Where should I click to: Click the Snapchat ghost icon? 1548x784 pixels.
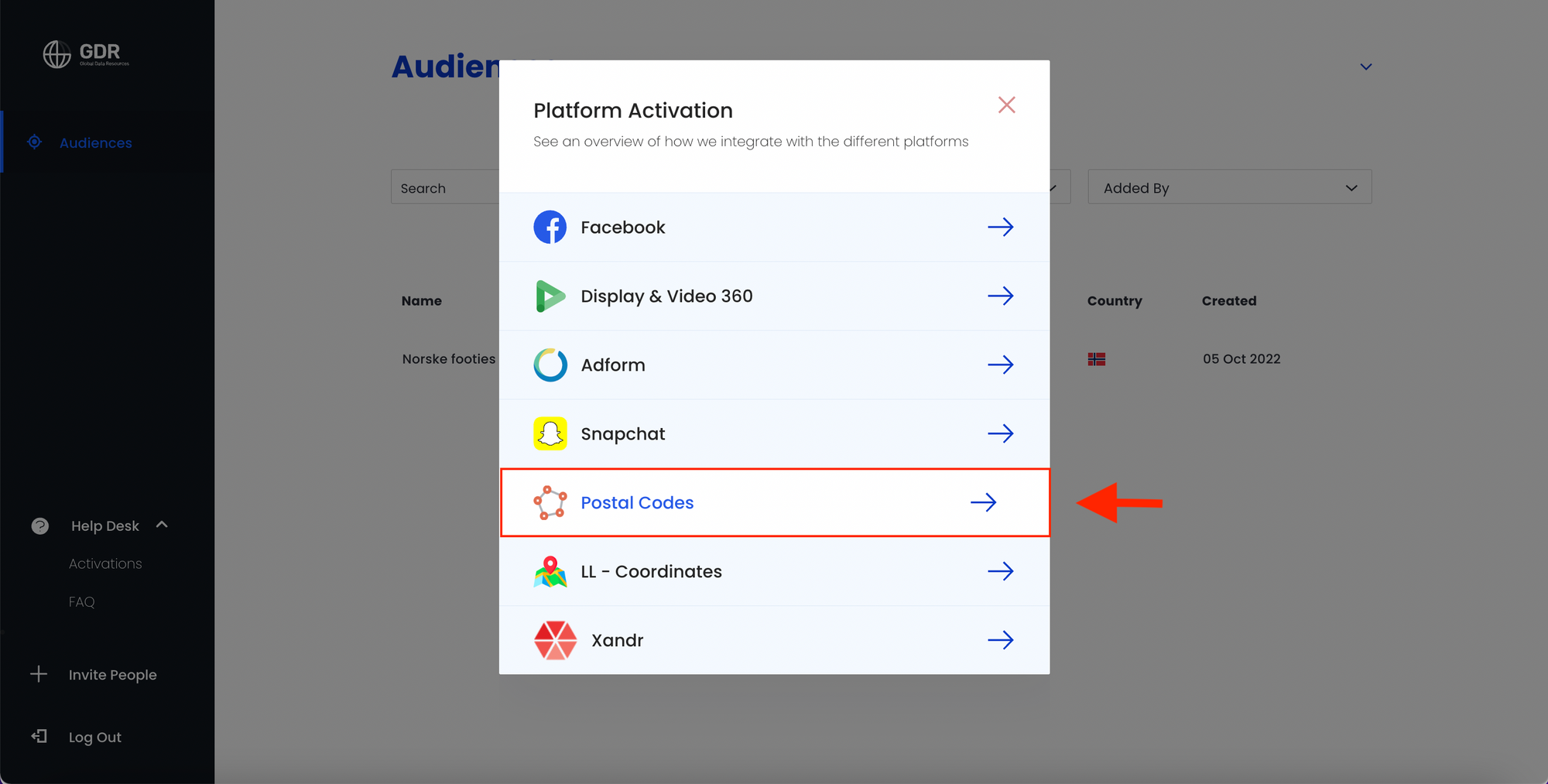coord(550,433)
